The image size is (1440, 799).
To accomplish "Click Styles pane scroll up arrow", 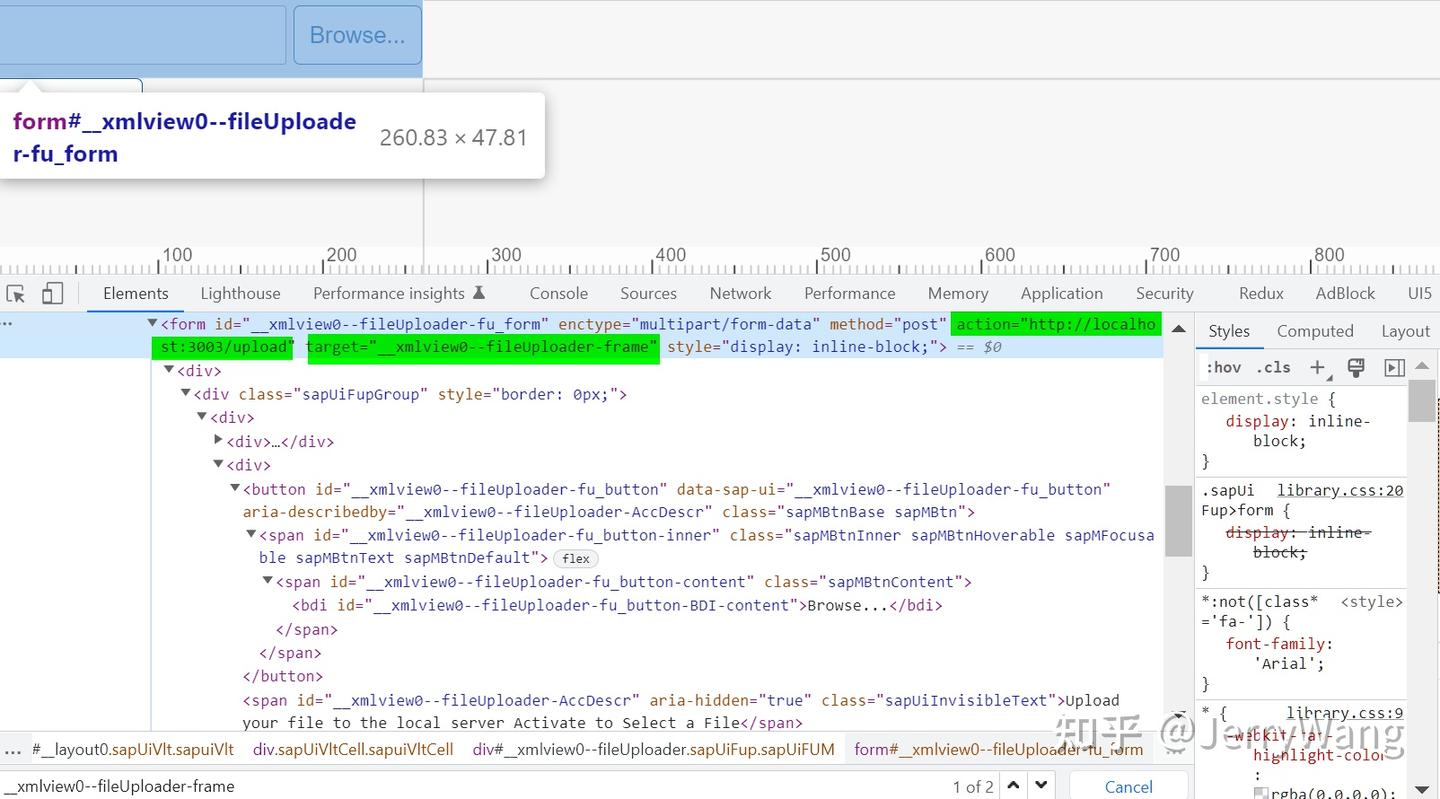I will [x=1422, y=367].
